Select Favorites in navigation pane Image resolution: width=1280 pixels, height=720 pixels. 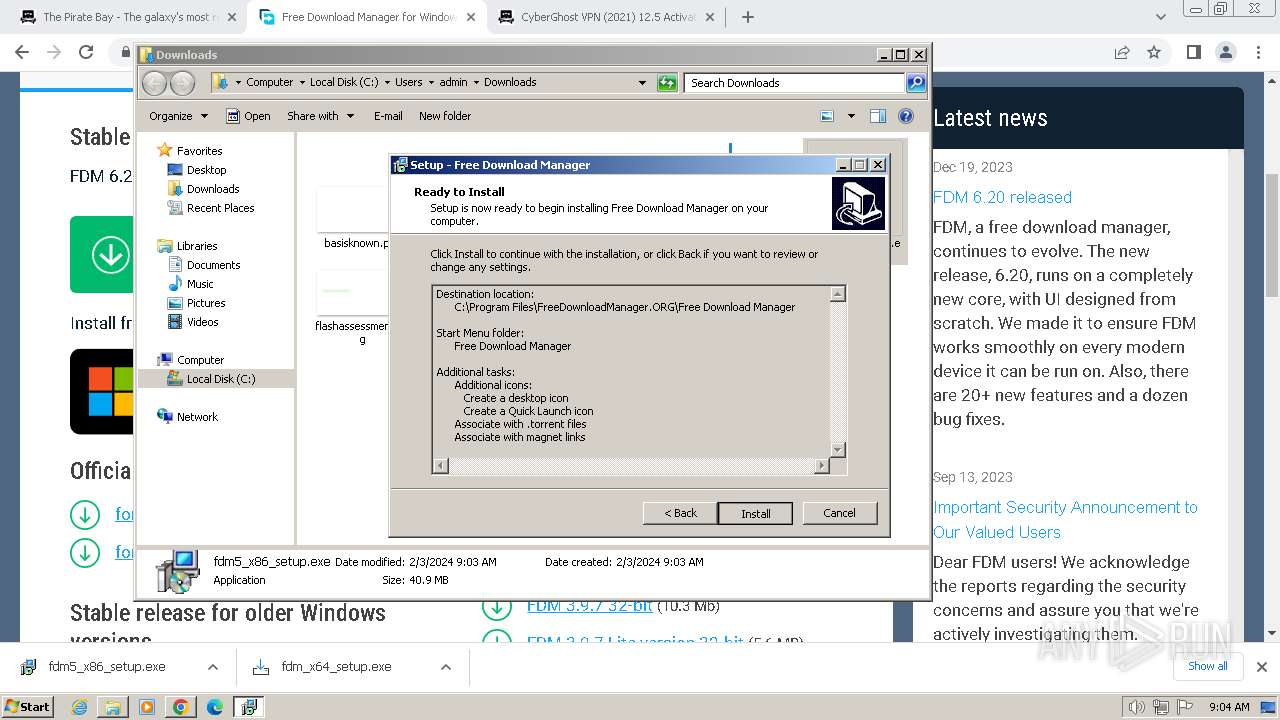(199, 151)
